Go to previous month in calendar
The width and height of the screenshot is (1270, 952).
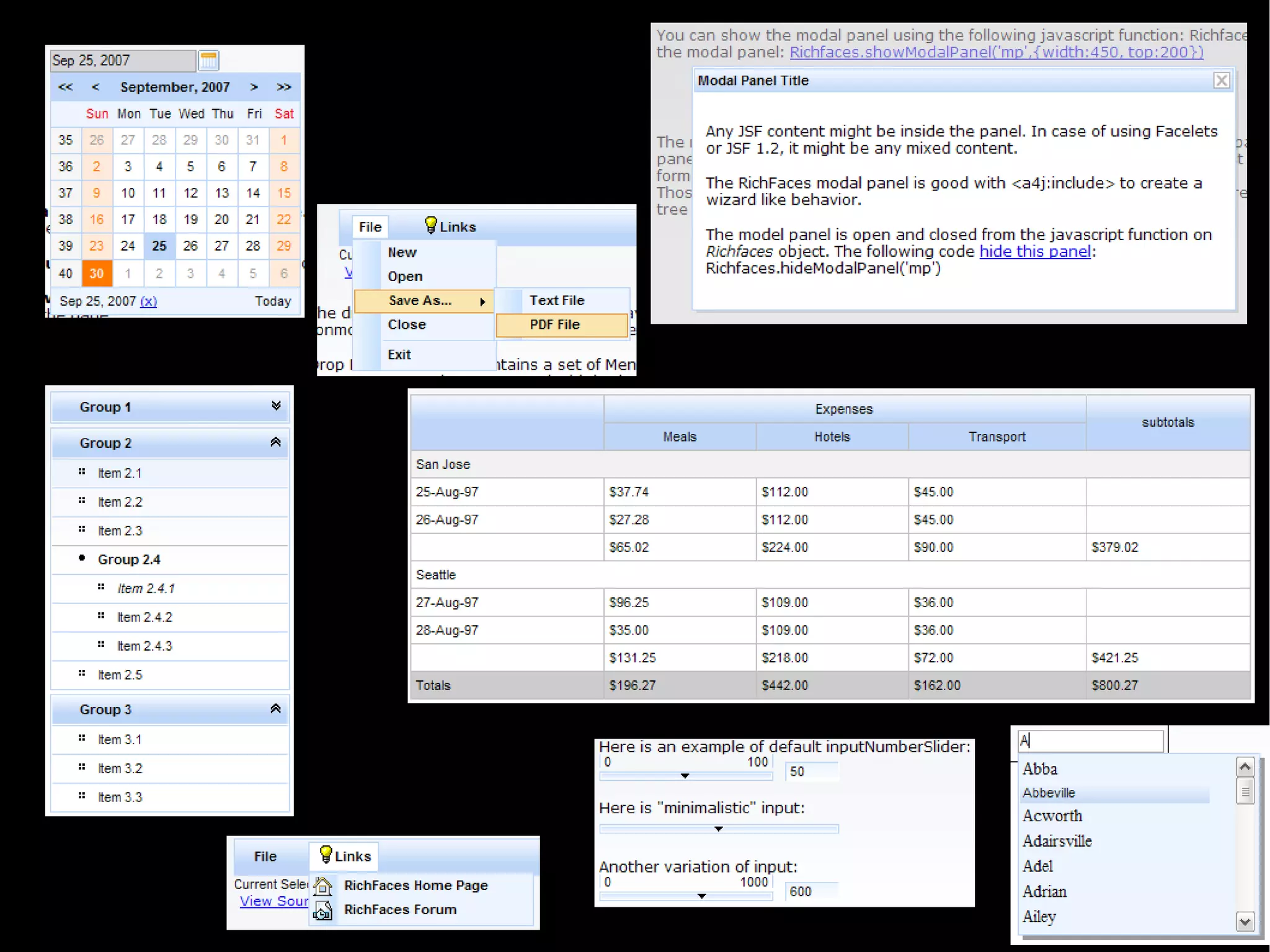coord(95,87)
